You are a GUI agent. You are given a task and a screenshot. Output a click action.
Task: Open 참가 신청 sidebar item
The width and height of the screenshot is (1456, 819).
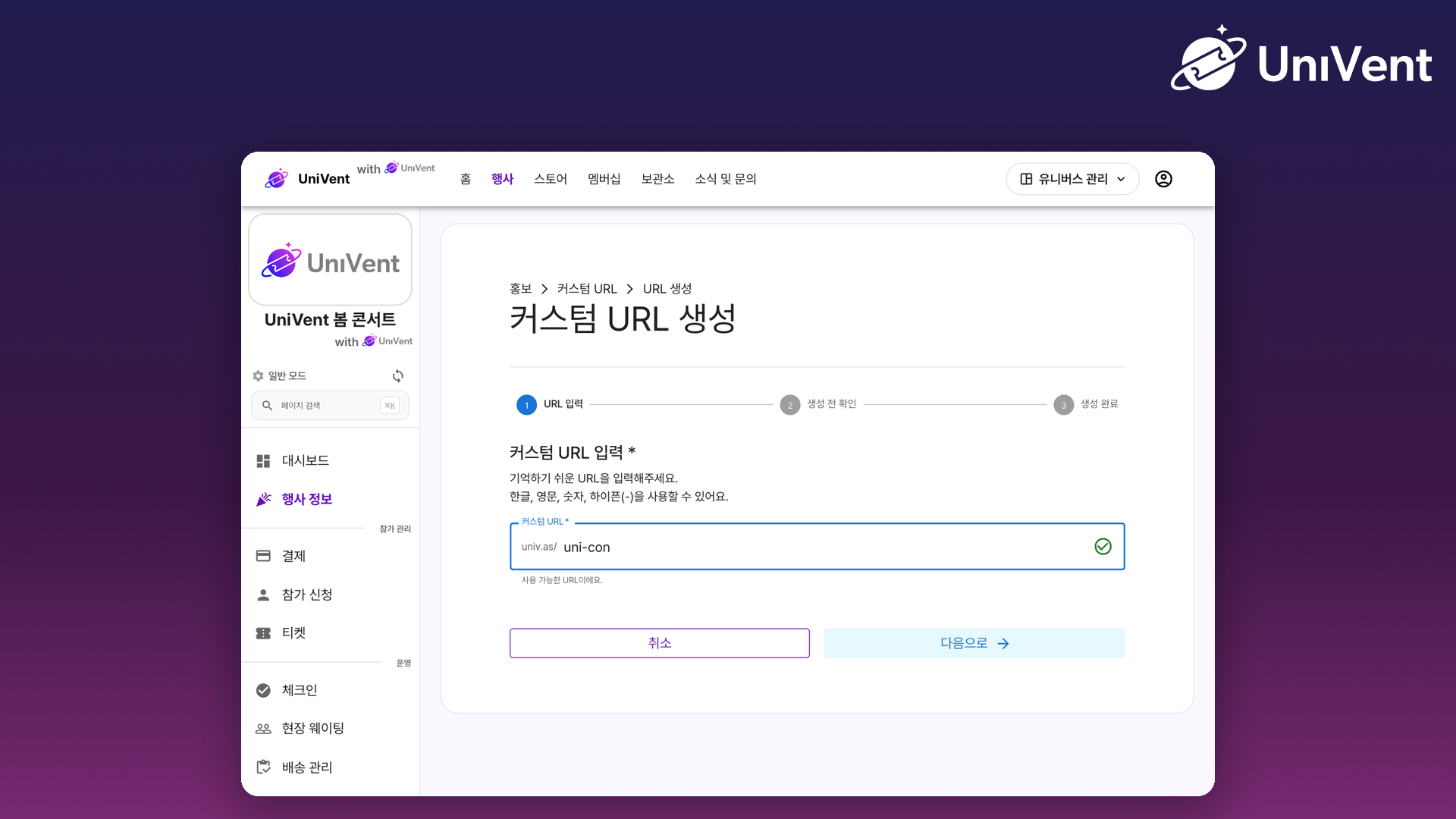coord(330,595)
